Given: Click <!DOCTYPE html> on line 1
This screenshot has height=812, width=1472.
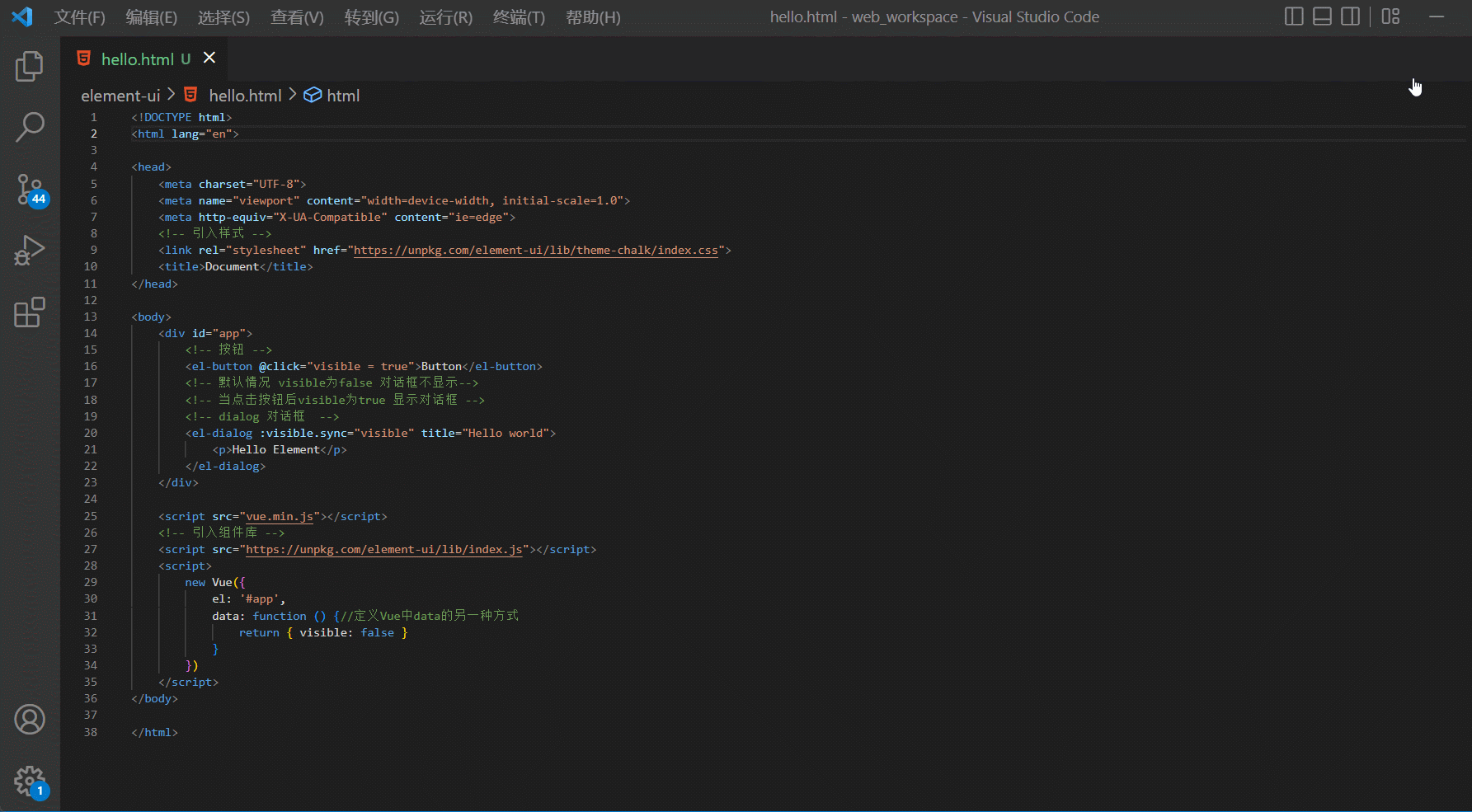Looking at the screenshot, I should click(x=181, y=118).
